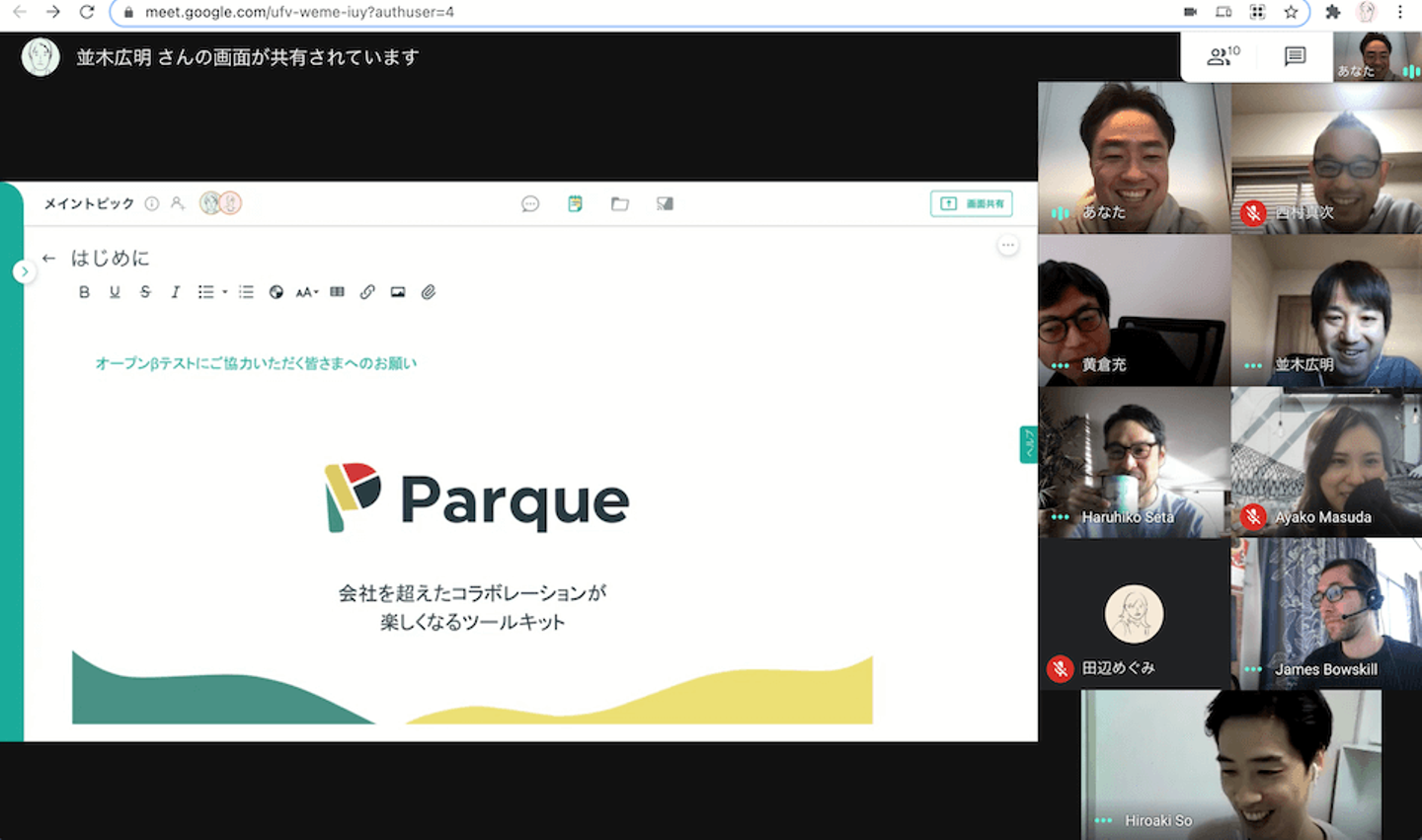Bookmark this page with the star icon

pyautogui.click(x=1291, y=12)
